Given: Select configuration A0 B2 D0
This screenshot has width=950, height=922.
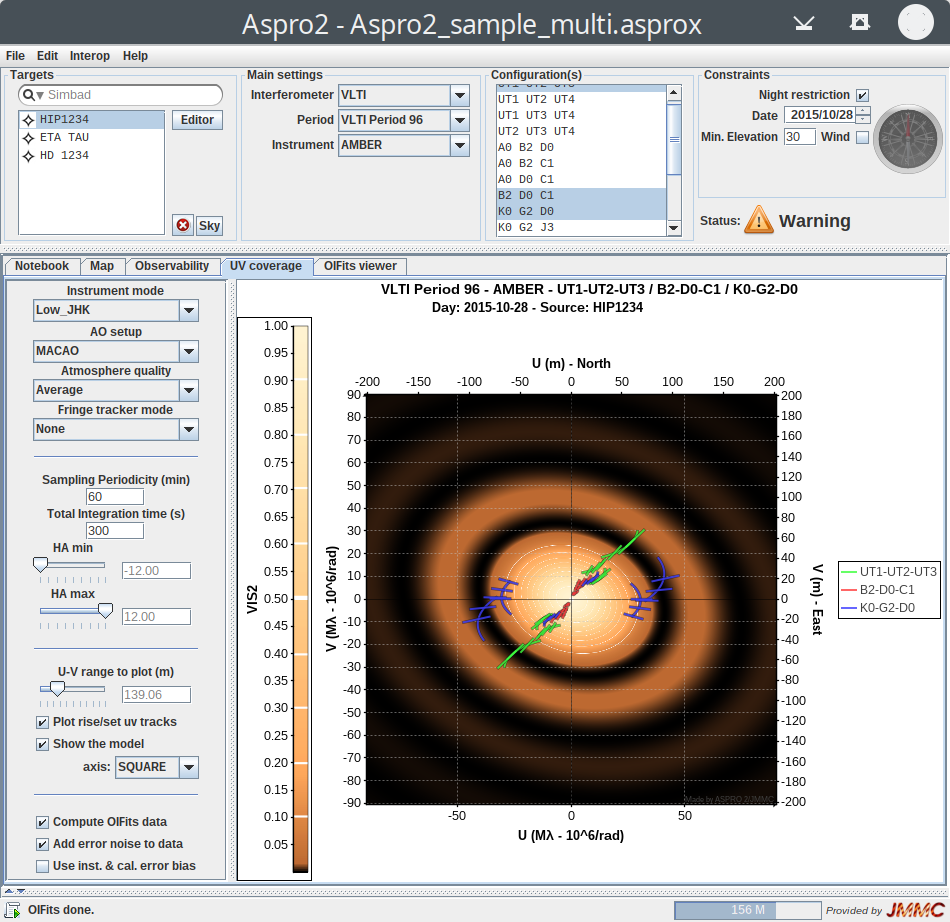Looking at the screenshot, I should click(581, 147).
